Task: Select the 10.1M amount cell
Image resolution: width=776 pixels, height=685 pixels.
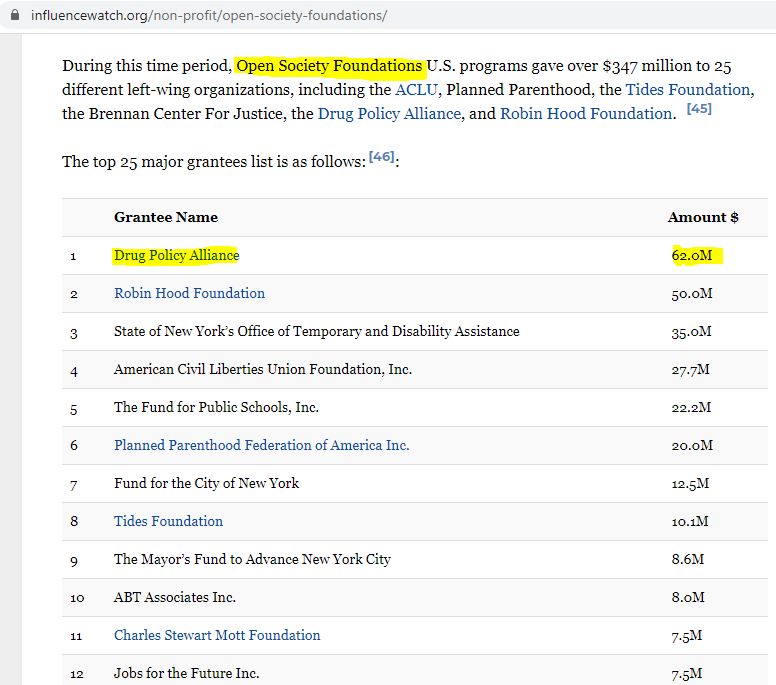Action: point(690,521)
